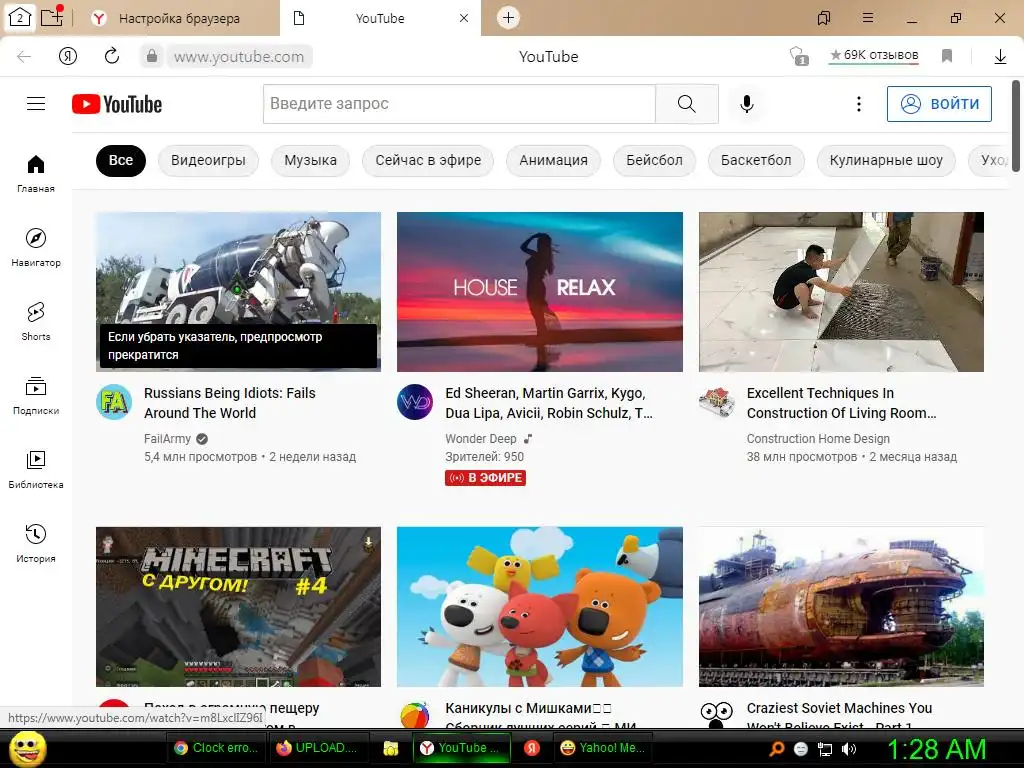Image resolution: width=1024 pixels, height=768 pixels.
Task: Select the YouTube browser tab
Action: pyautogui.click(x=380, y=18)
